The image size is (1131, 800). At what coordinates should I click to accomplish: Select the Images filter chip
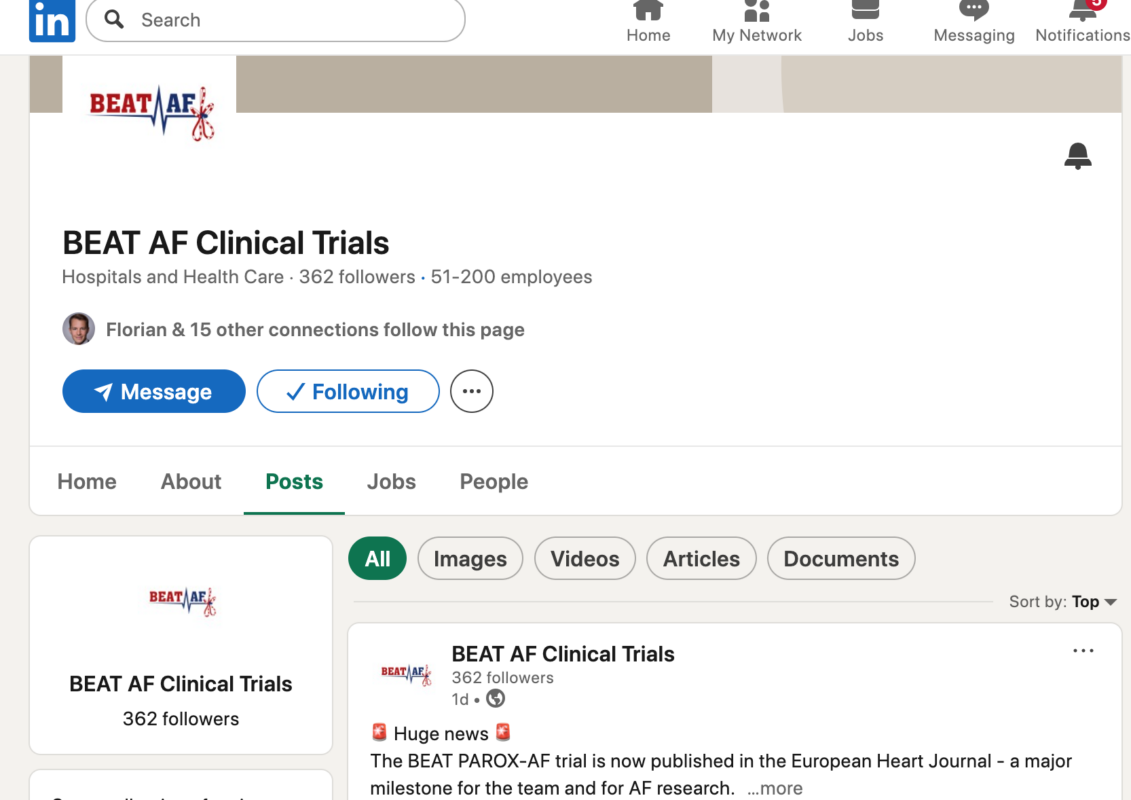pyautogui.click(x=470, y=559)
